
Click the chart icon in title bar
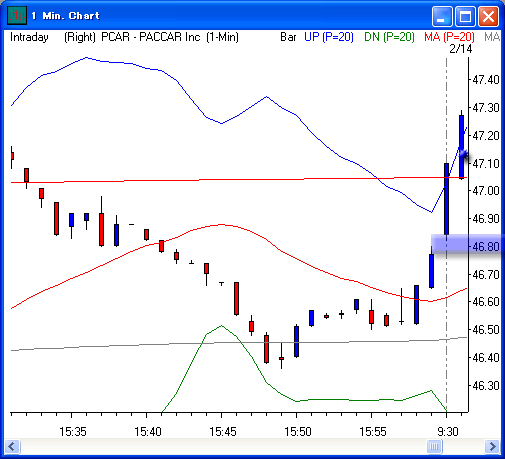click(x=17, y=15)
